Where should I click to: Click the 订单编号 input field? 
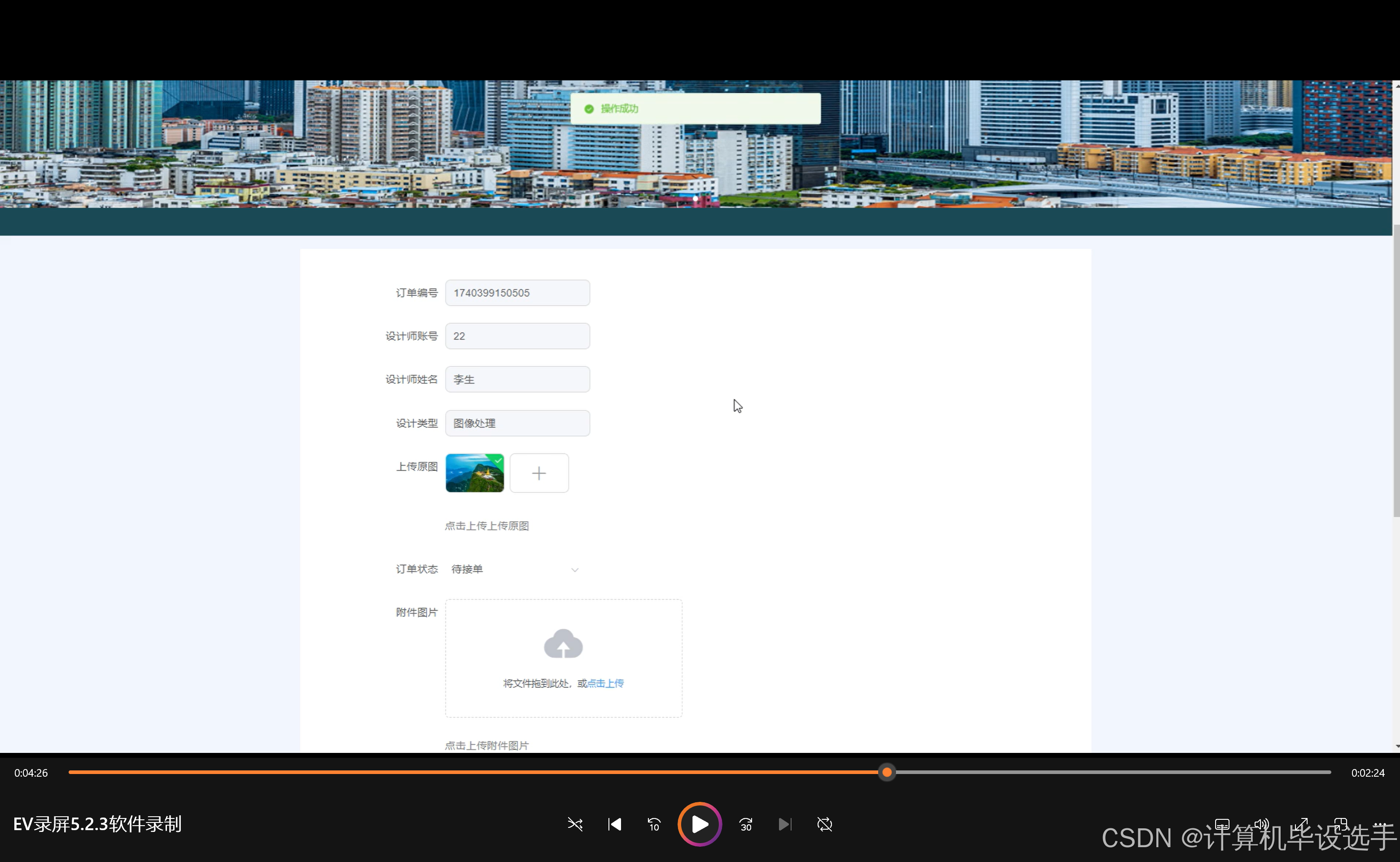coord(517,293)
